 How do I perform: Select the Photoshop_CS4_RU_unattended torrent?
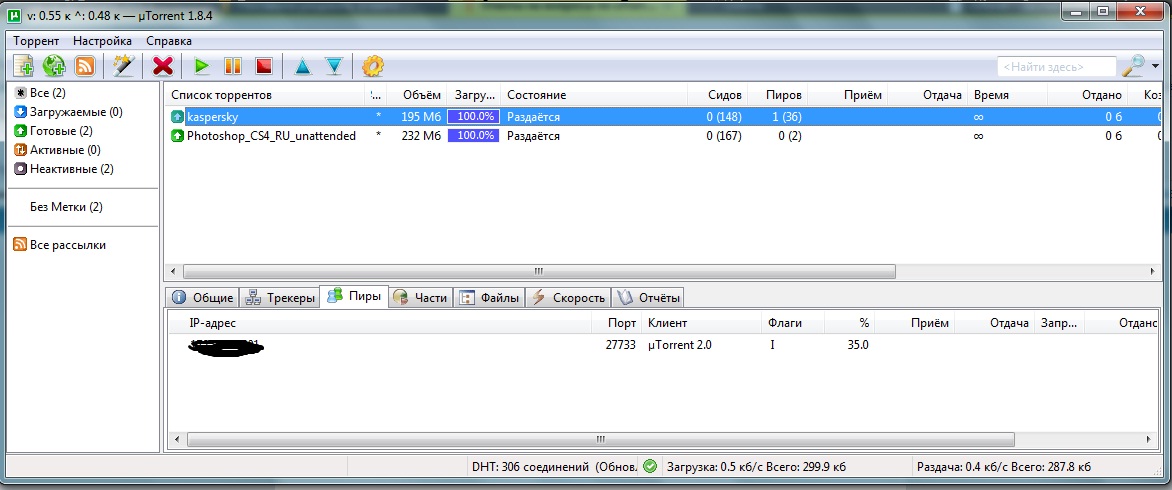coord(664,136)
